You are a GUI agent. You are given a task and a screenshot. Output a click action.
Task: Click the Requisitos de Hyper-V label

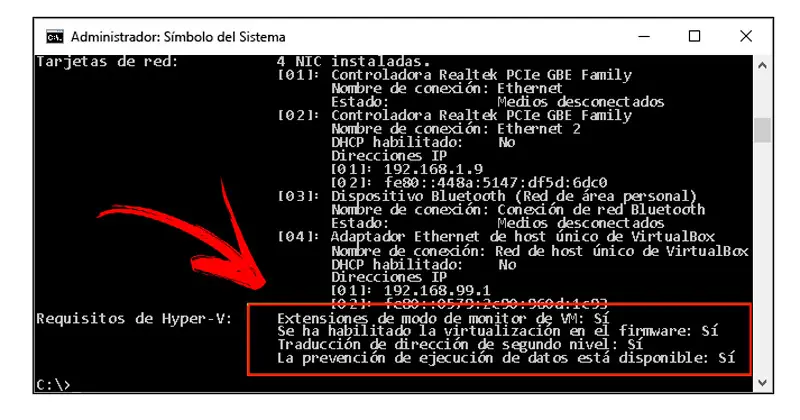134,319
